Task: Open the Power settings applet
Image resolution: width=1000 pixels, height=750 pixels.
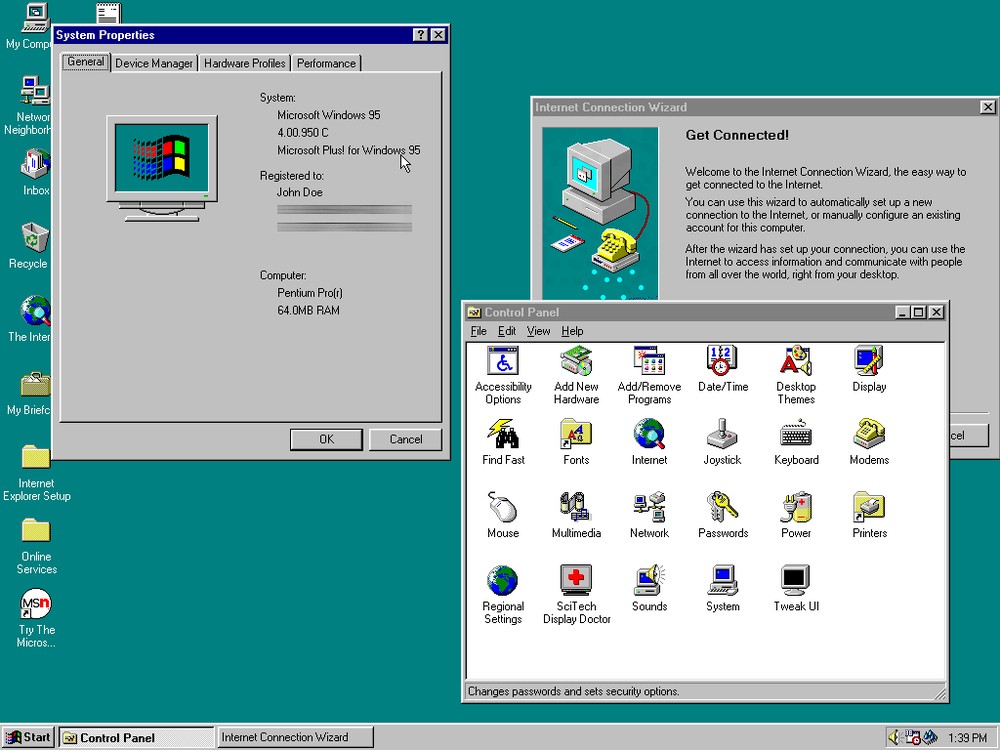Action: tap(795, 512)
